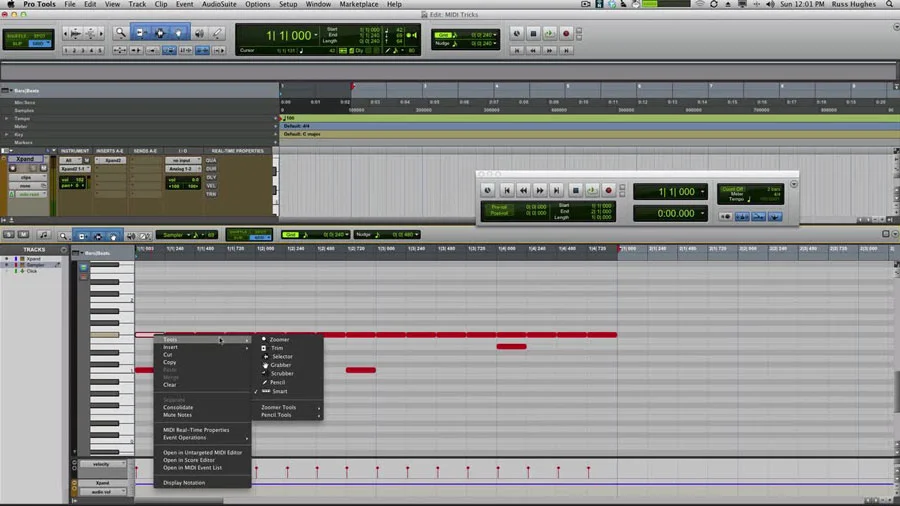Select the Selector tool in the main toolbar
Viewport: 900px width, 506px height.
(x=160, y=33)
